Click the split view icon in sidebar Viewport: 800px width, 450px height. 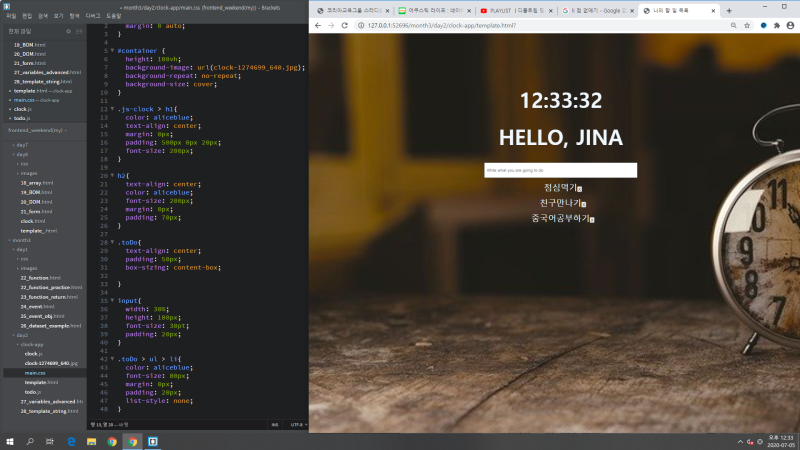click(x=79, y=32)
